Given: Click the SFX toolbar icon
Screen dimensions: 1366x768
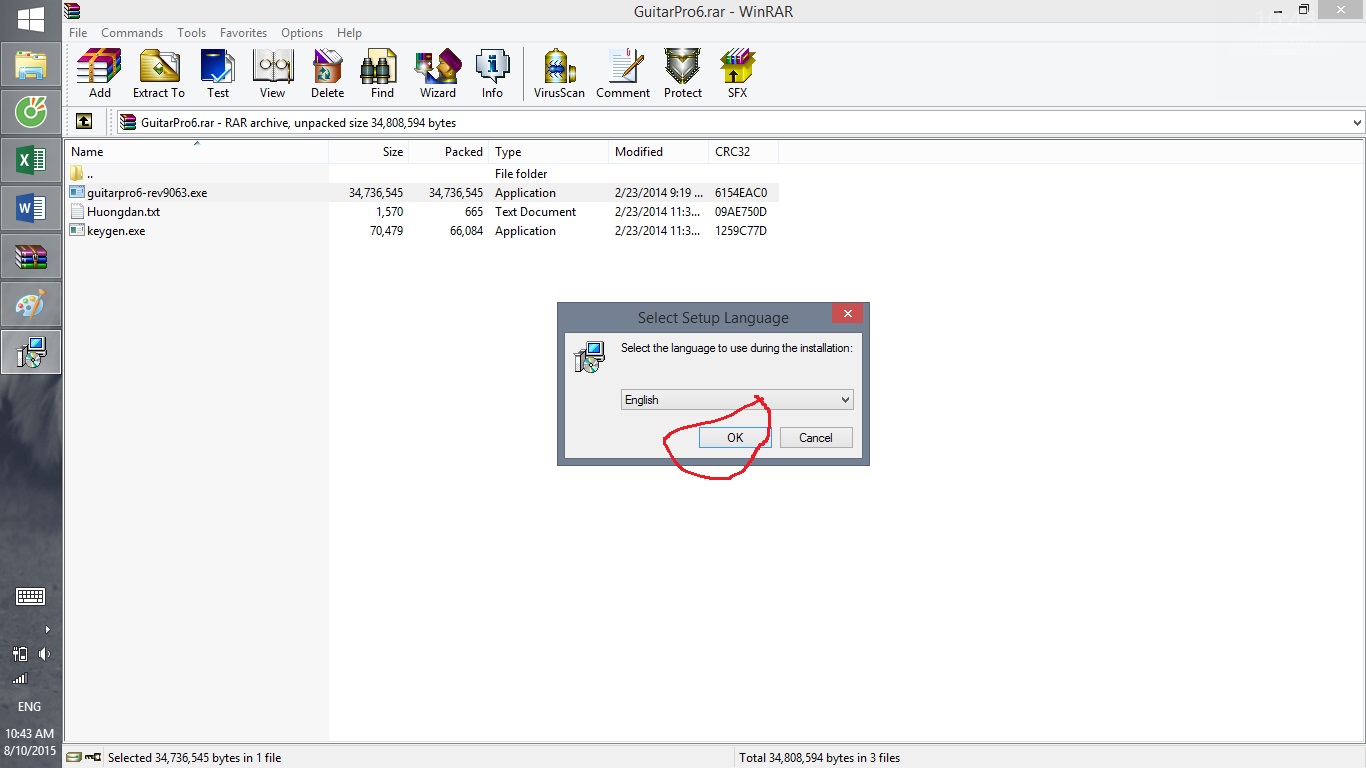Looking at the screenshot, I should (737, 74).
